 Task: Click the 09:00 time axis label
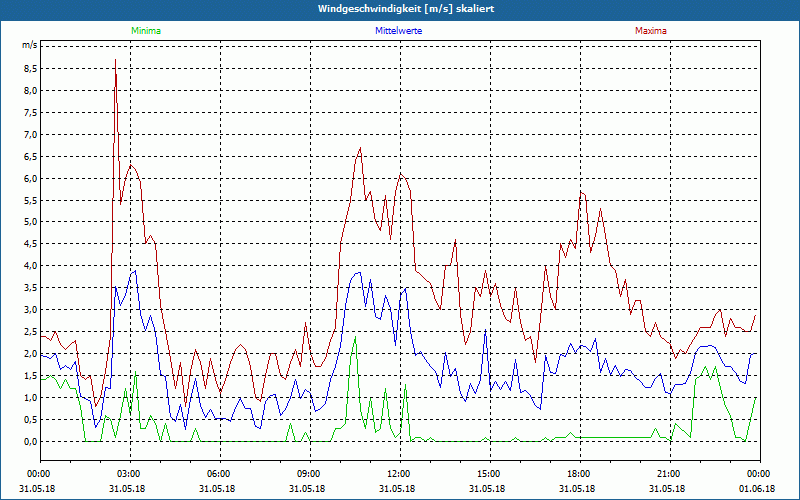[311, 474]
